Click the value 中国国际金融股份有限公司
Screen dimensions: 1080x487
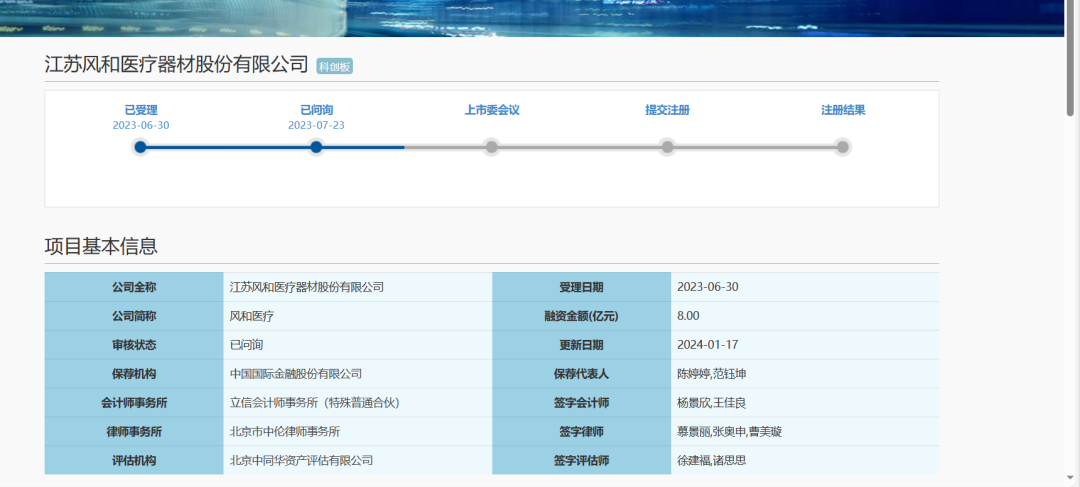295,374
